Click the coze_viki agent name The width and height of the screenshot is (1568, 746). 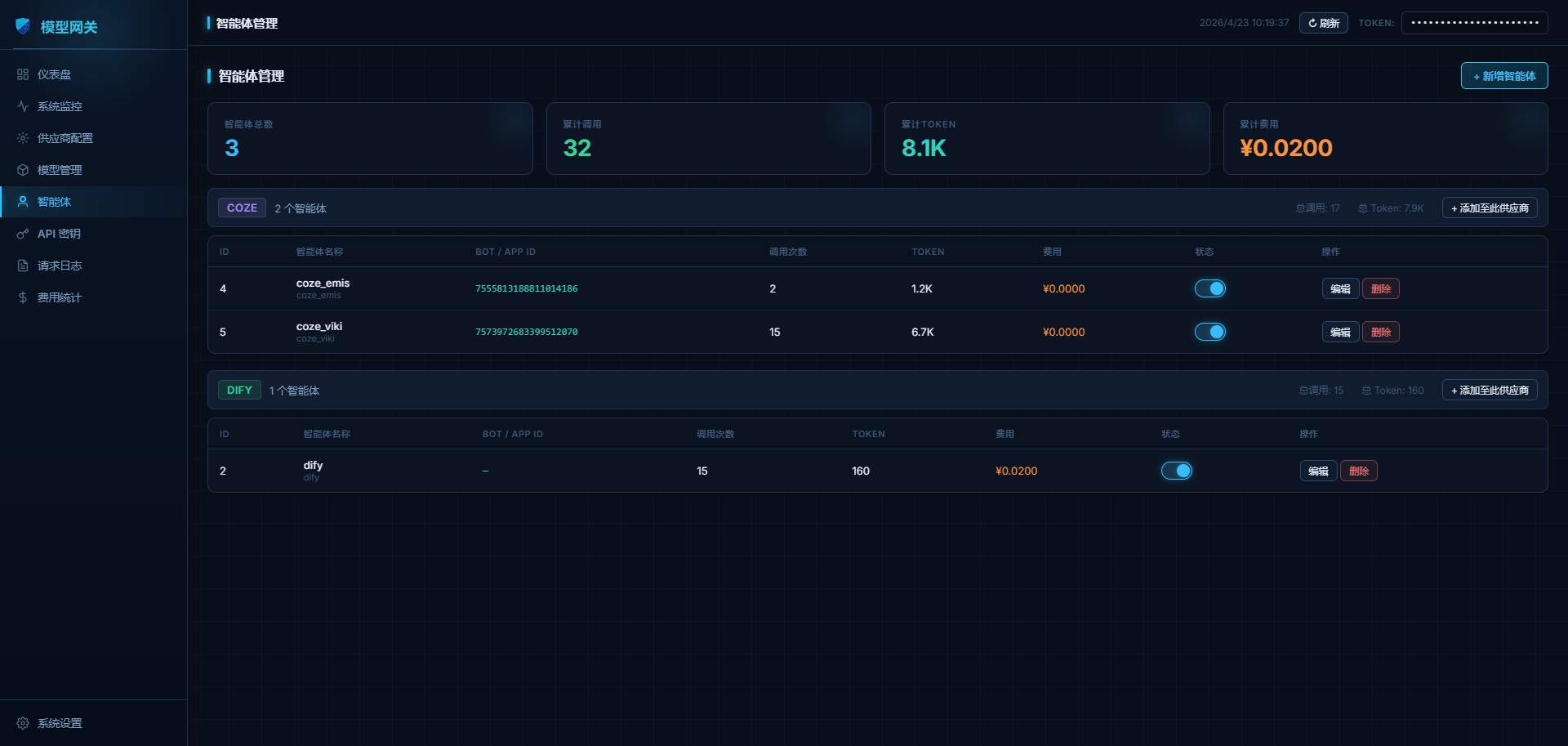[x=319, y=326]
